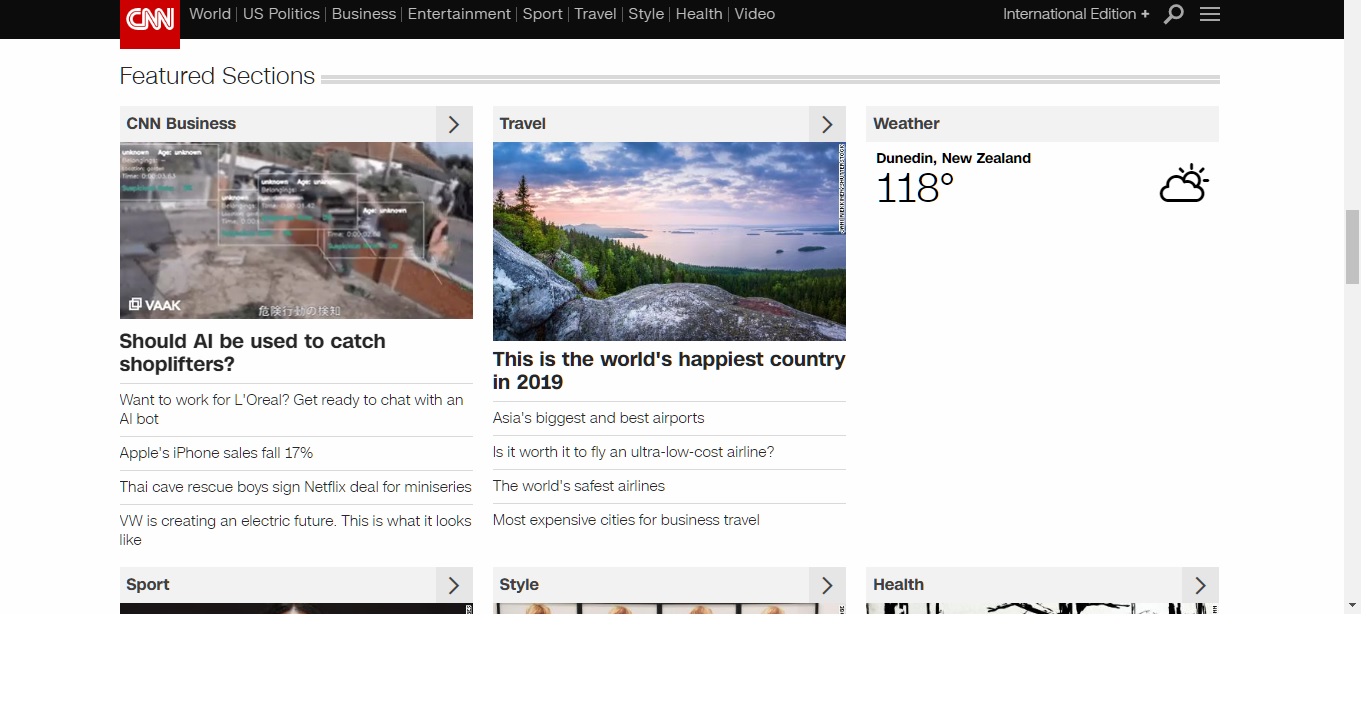The height and width of the screenshot is (728, 1366).
Task: Click scrollbar down arrow button
Action: [1352, 605]
